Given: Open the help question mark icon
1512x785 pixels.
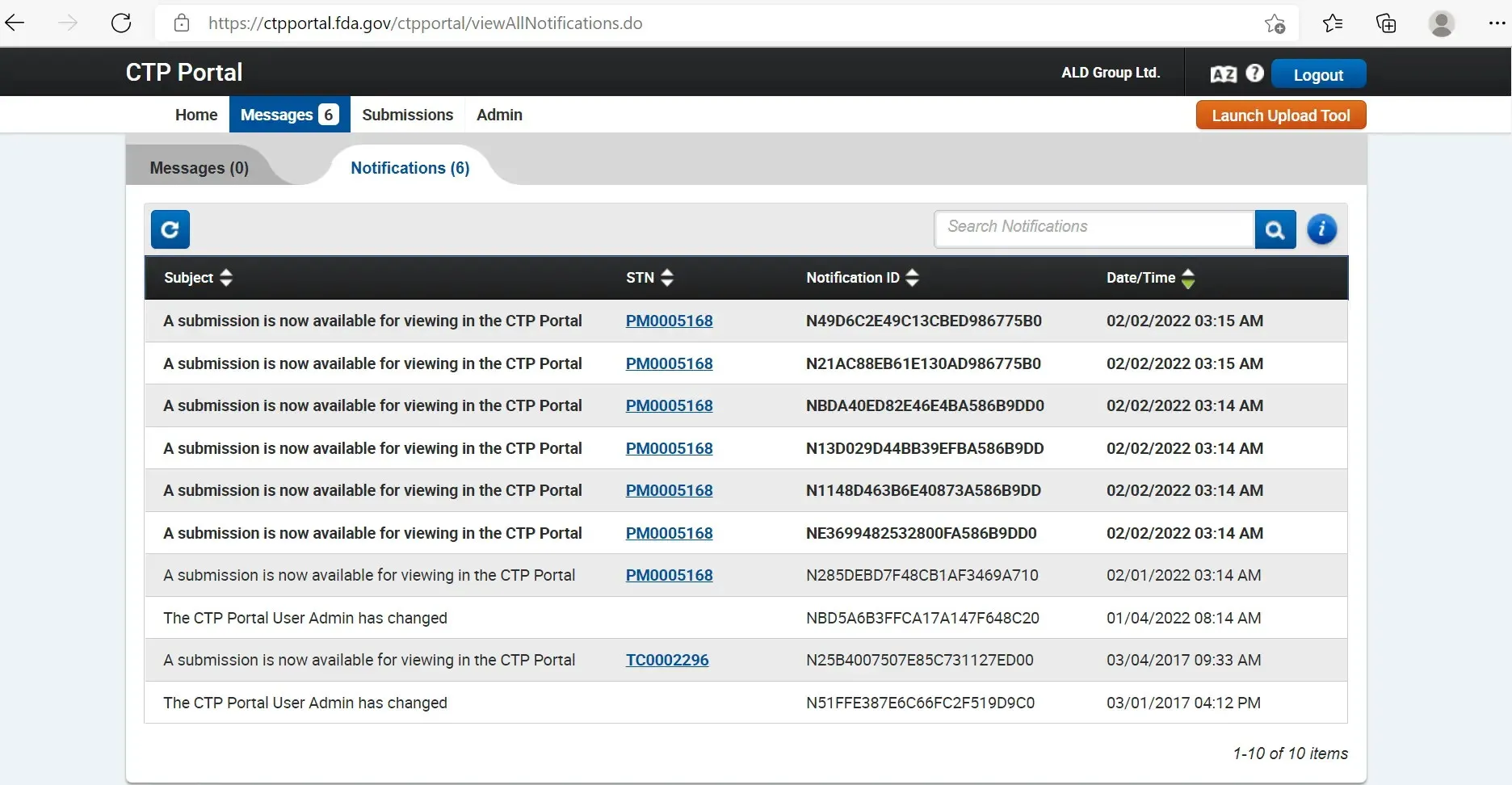Looking at the screenshot, I should (1254, 73).
